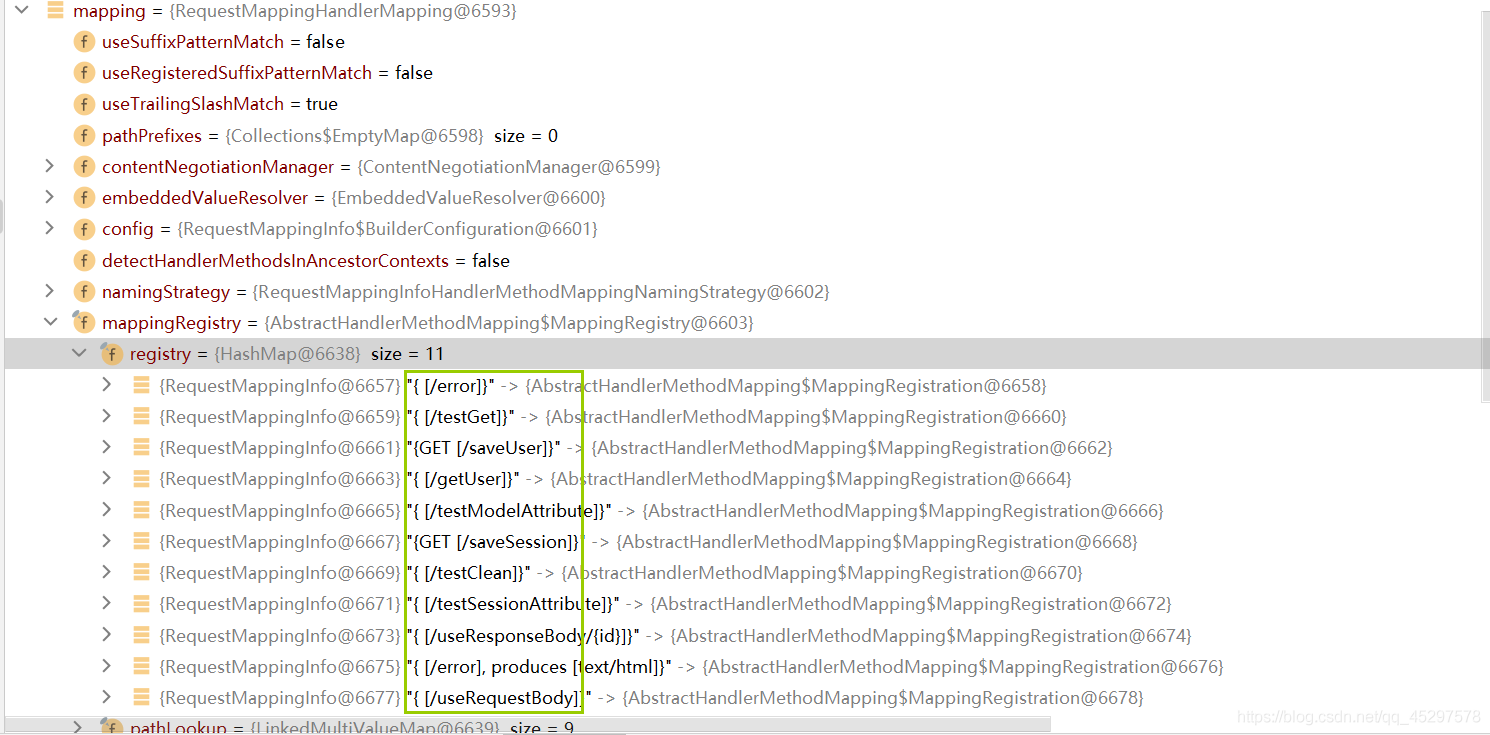Click the mapping object icon
This screenshot has width=1490, height=735.
coord(55,11)
